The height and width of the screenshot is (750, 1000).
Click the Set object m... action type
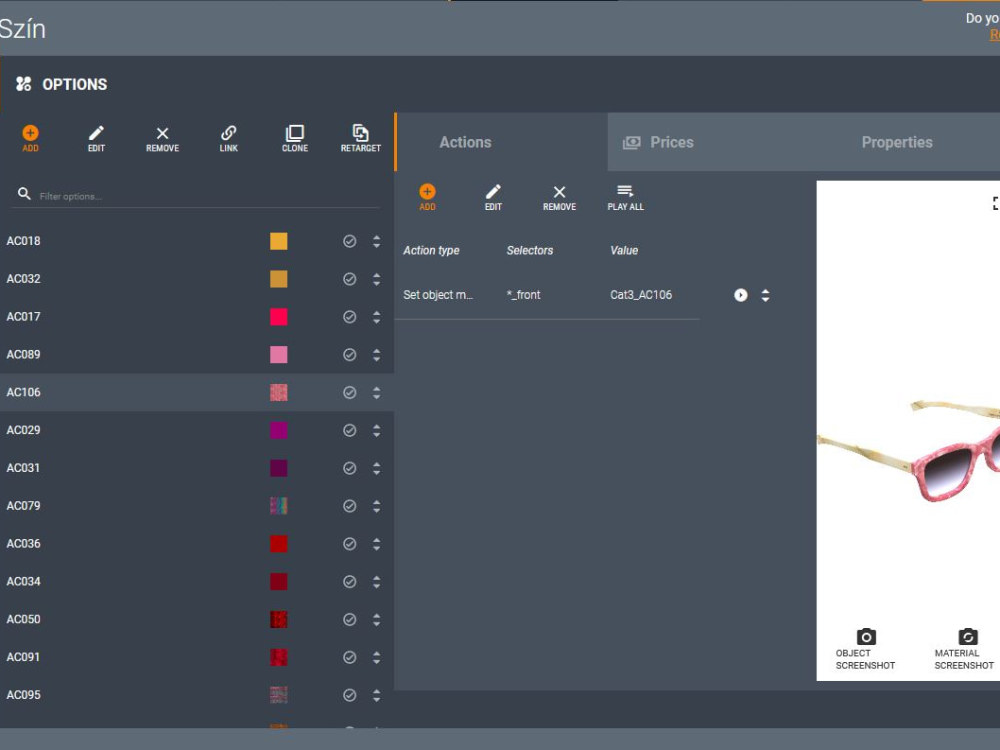[x=438, y=295]
